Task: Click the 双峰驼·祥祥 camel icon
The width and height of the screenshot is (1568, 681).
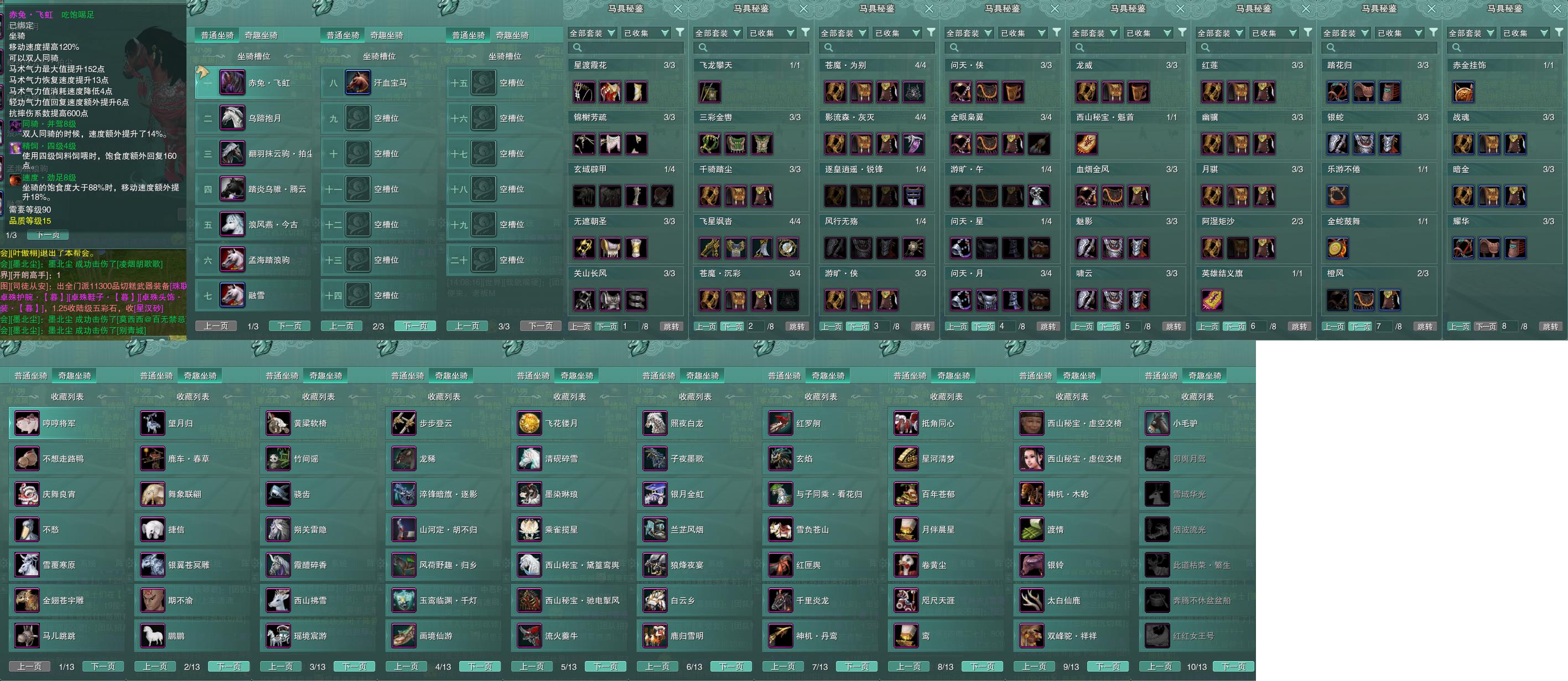Action: pos(1032,635)
